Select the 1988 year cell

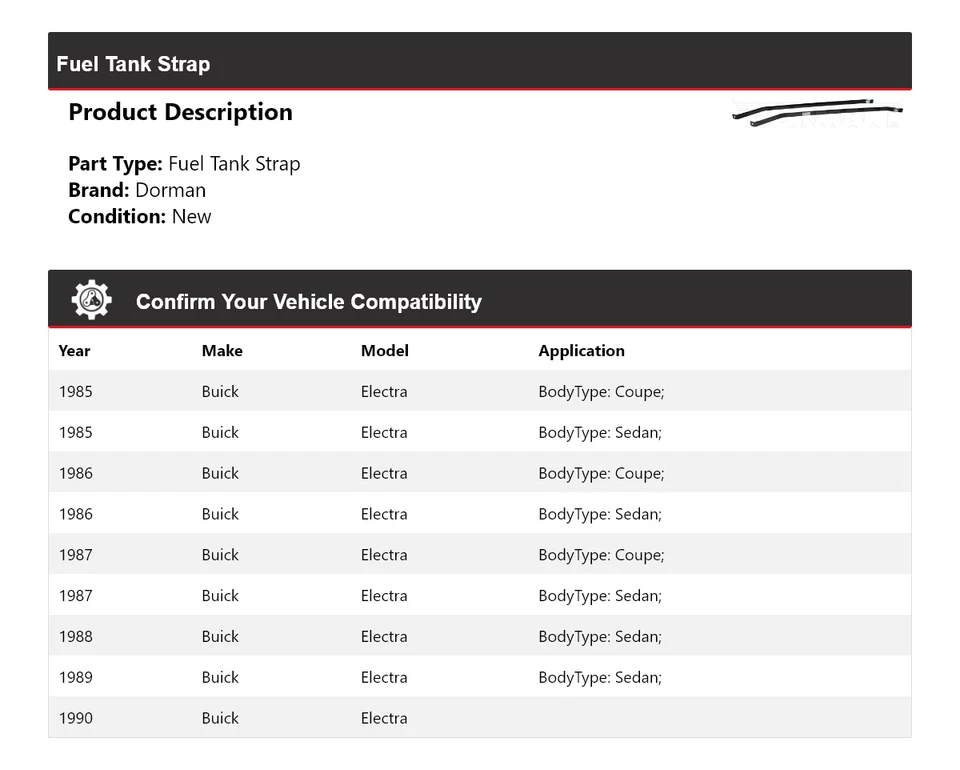pyautogui.click(x=75, y=636)
